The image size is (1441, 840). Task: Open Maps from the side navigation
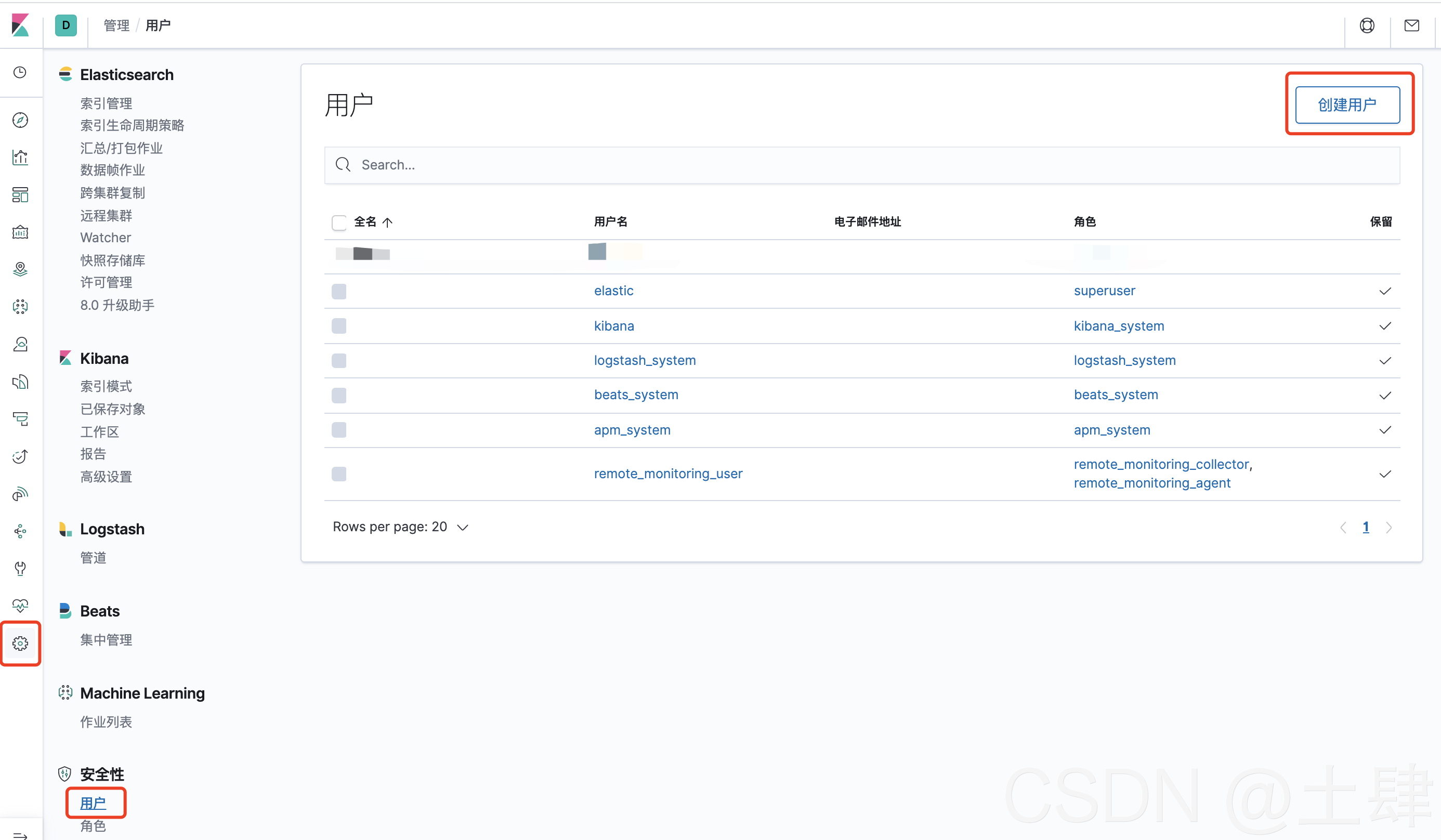[x=20, y=269]
